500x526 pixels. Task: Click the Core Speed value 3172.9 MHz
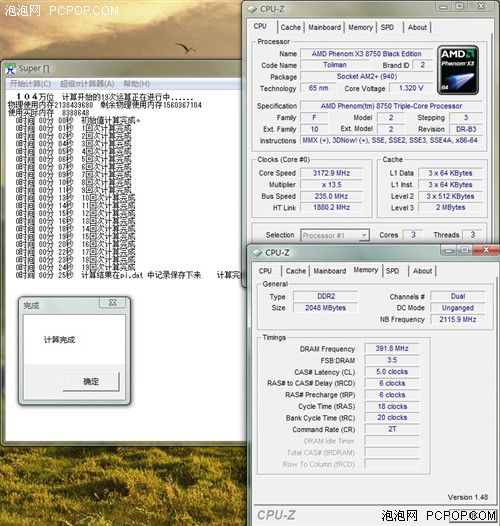pos(332,173)
